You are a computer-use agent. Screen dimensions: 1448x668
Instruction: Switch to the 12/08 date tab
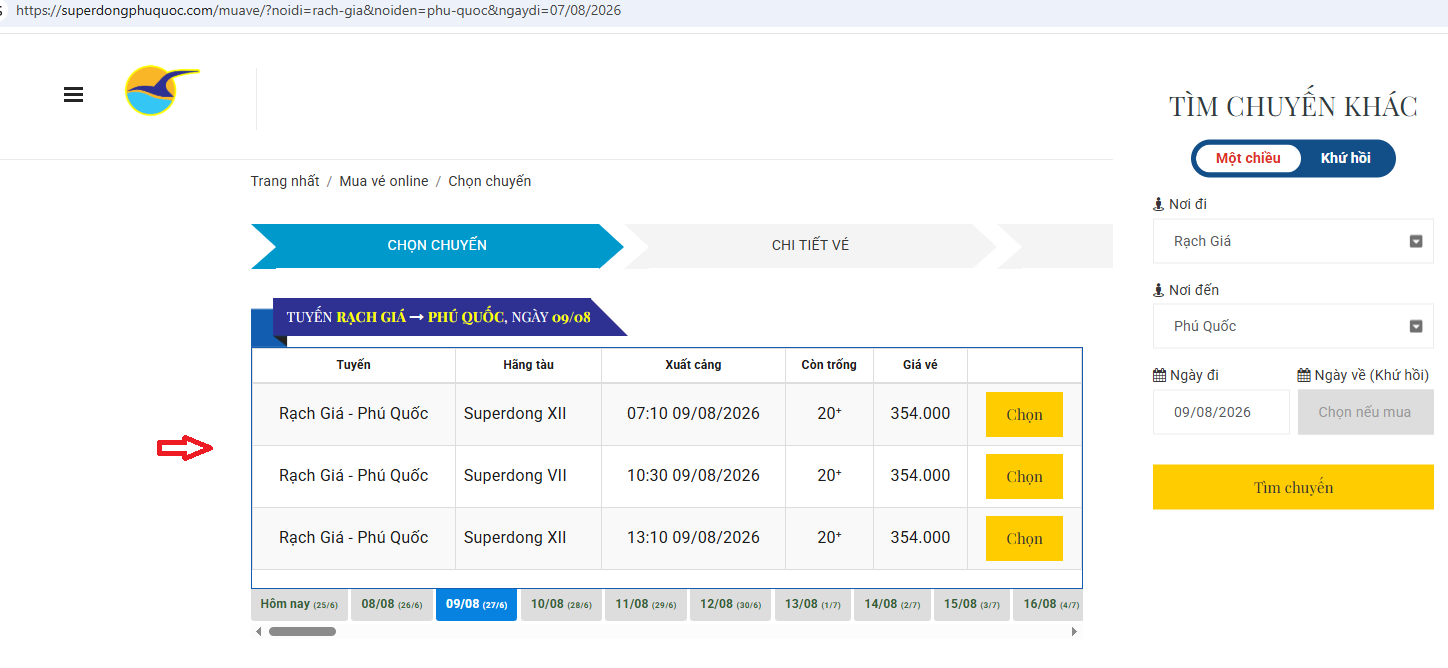(x=730, y=605)
